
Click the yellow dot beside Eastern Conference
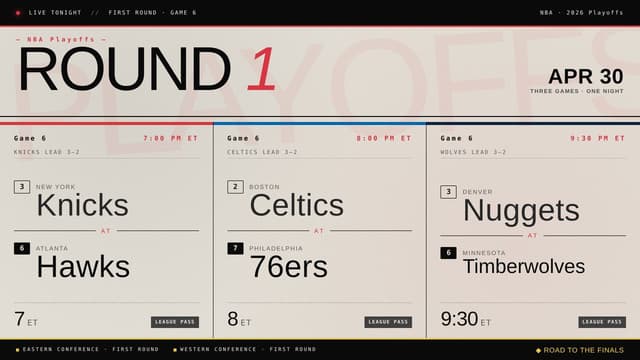pos(18,350)
